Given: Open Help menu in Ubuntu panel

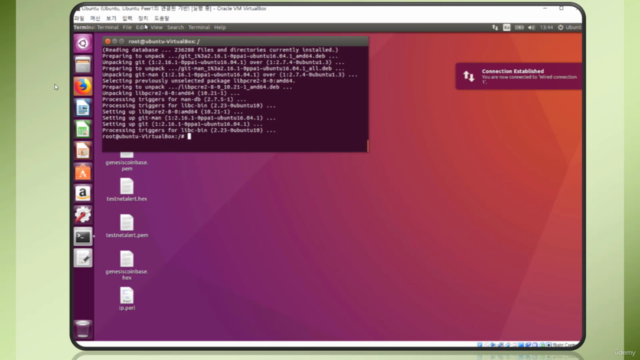Looking at the screenshot, I should point(220,27).
